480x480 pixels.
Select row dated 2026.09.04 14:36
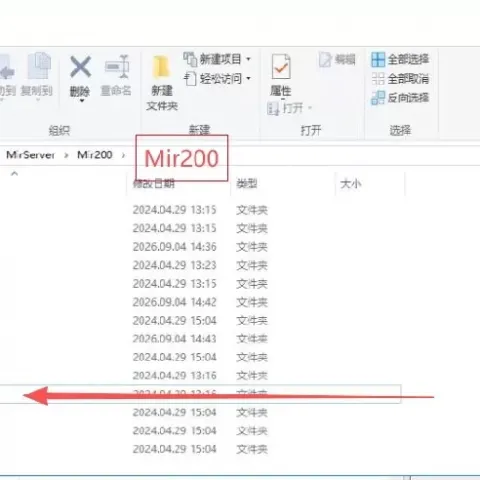click(200, 247)
